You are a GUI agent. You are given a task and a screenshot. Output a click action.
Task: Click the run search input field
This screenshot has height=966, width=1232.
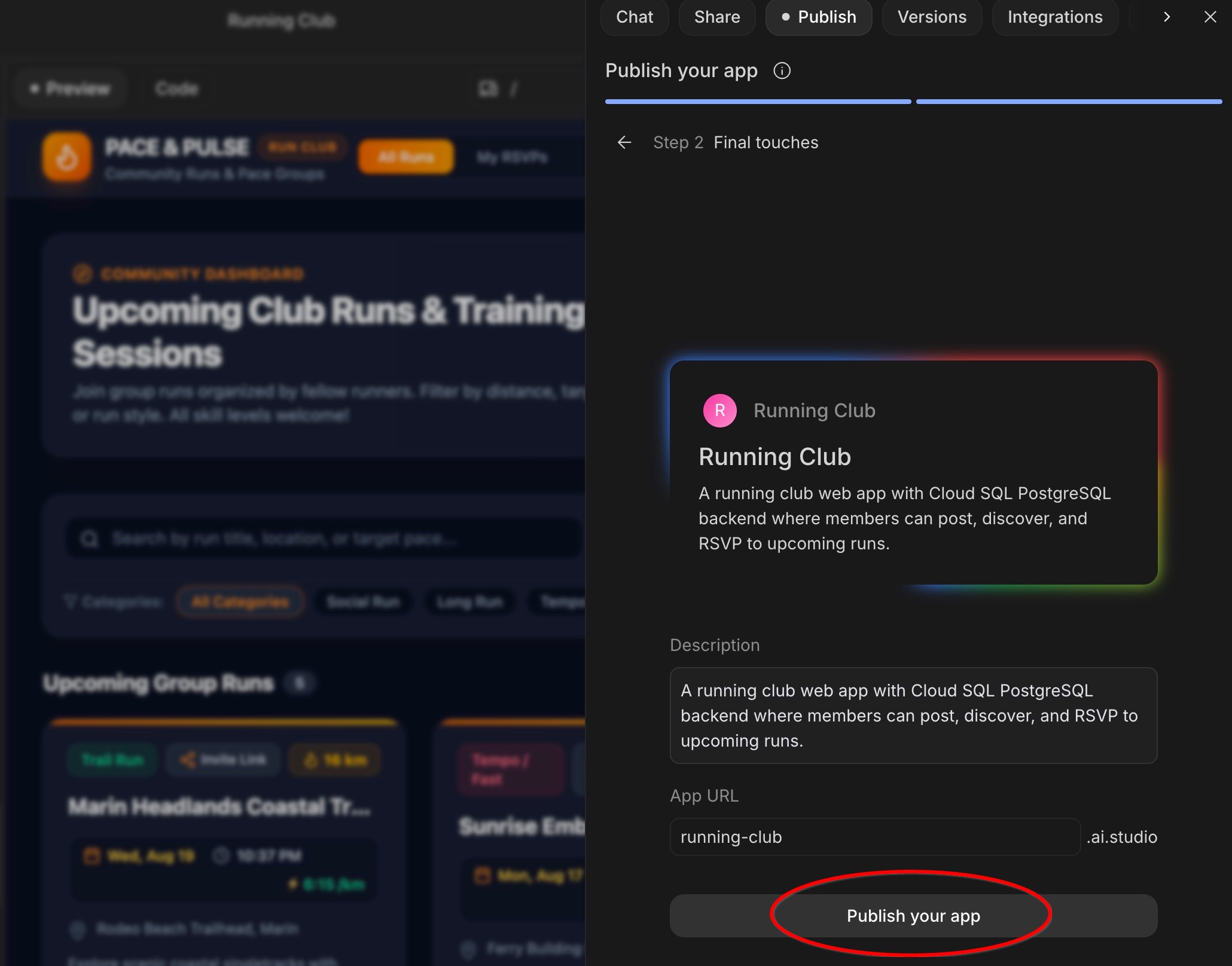(324, 539)
